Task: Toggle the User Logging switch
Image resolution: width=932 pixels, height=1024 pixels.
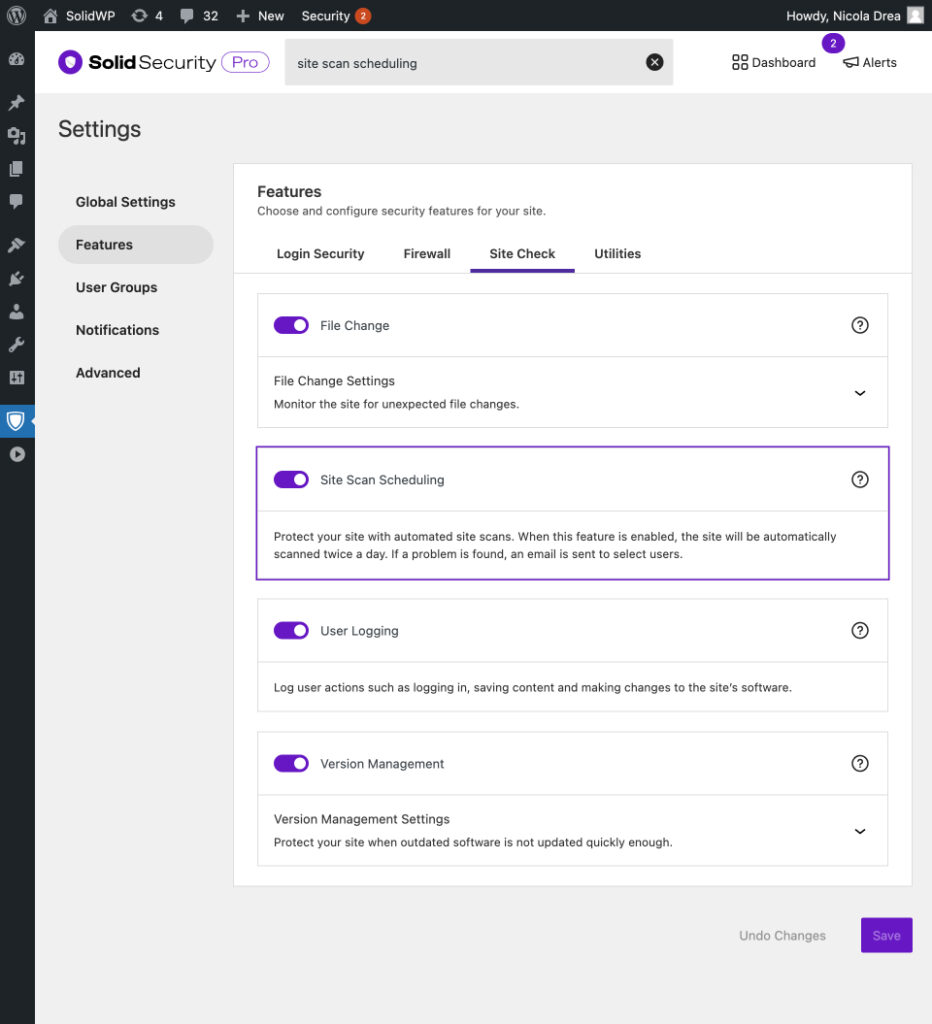Action: (x=291, y=631)
